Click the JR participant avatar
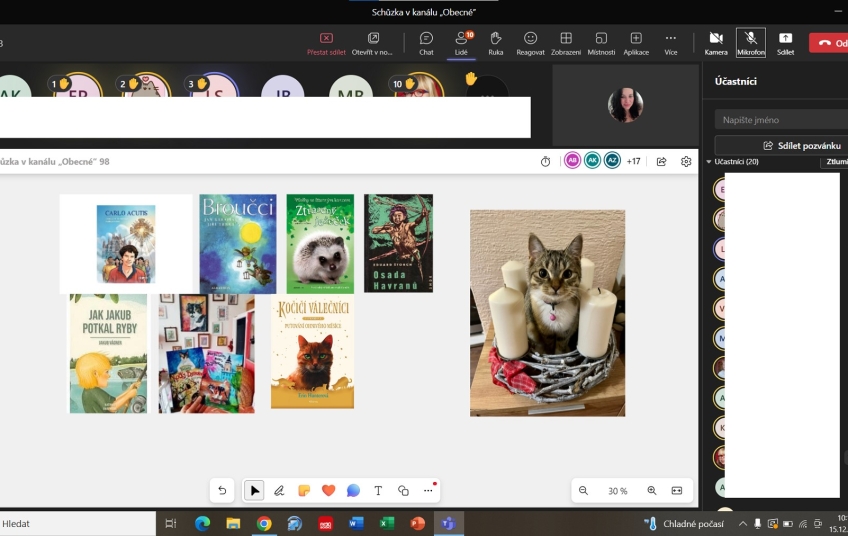This screenshot has height=536, width=848. 283,87
